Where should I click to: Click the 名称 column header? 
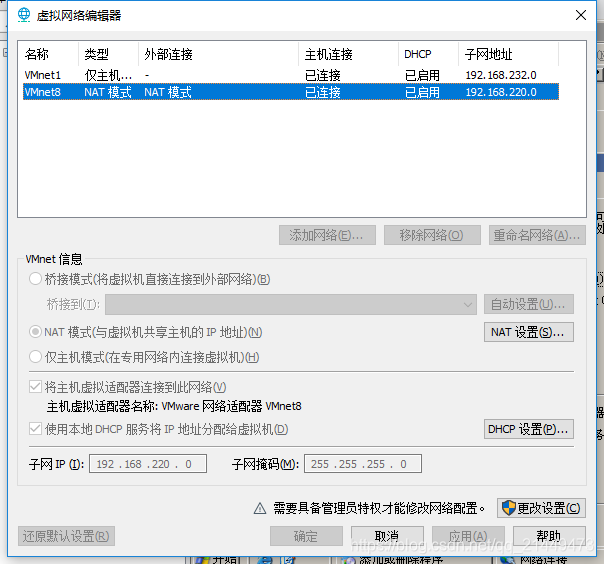[49, 54]
